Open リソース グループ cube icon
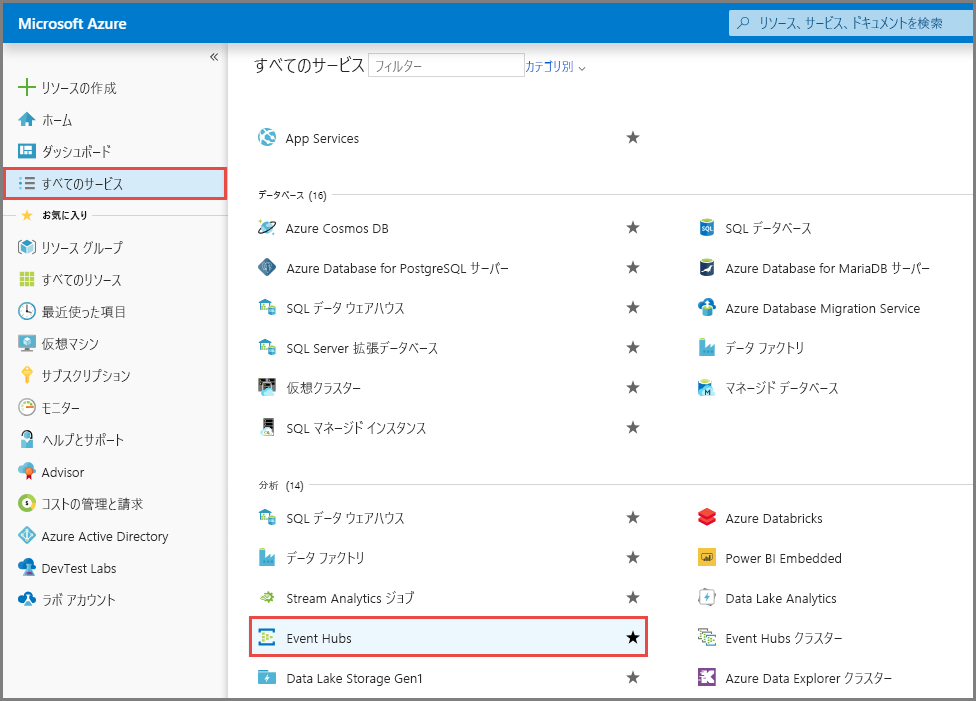 click(x=27, y=247)
